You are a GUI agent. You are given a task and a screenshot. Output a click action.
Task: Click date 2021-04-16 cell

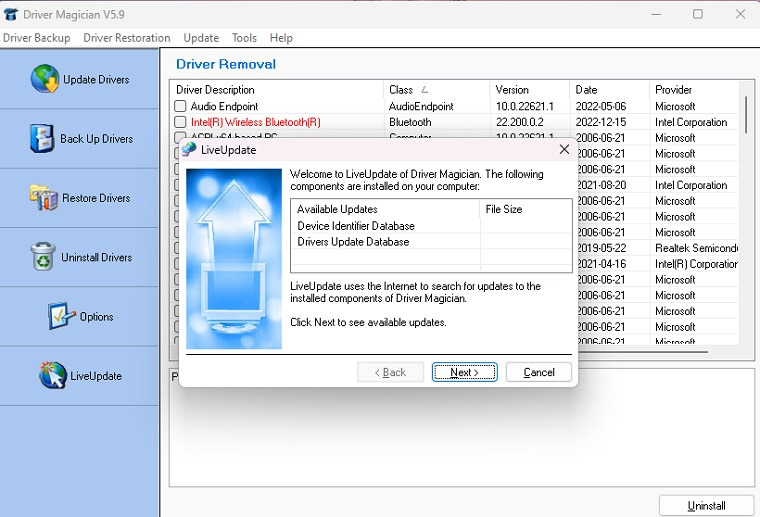[x=601, y=264]
